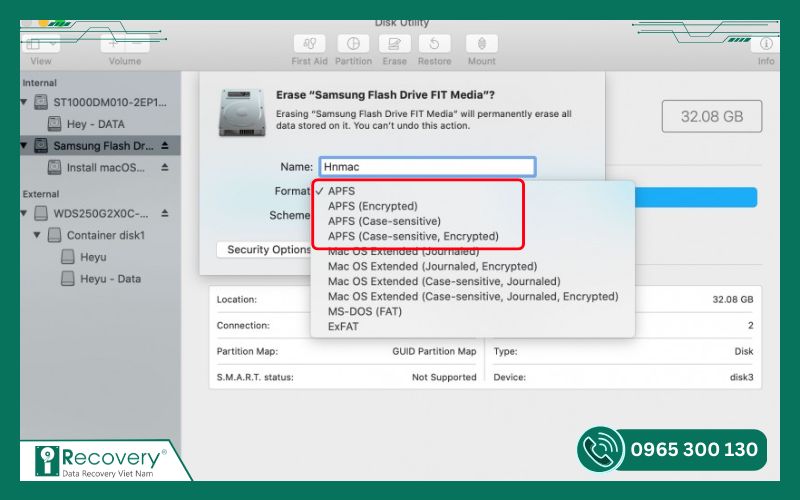Select WDS250G2X0C-... disk name
This screenshot has height=500, width=800.
[101, 213]
